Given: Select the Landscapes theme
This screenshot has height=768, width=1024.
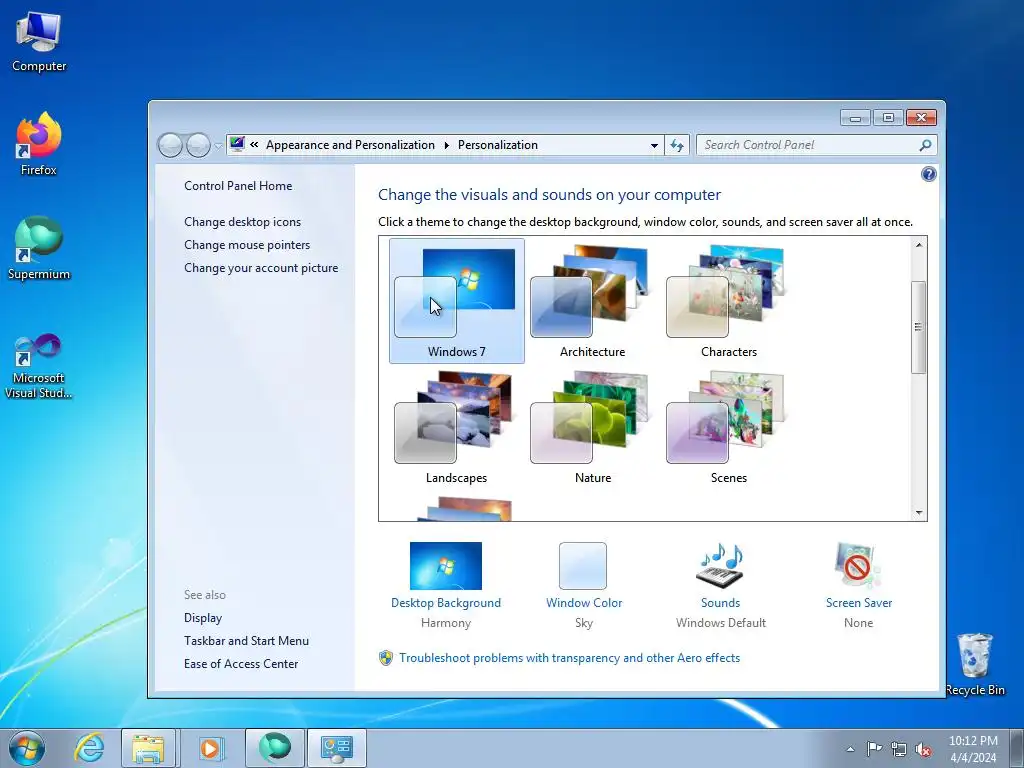Looking at the screenshot, I should tap(456, 427).
